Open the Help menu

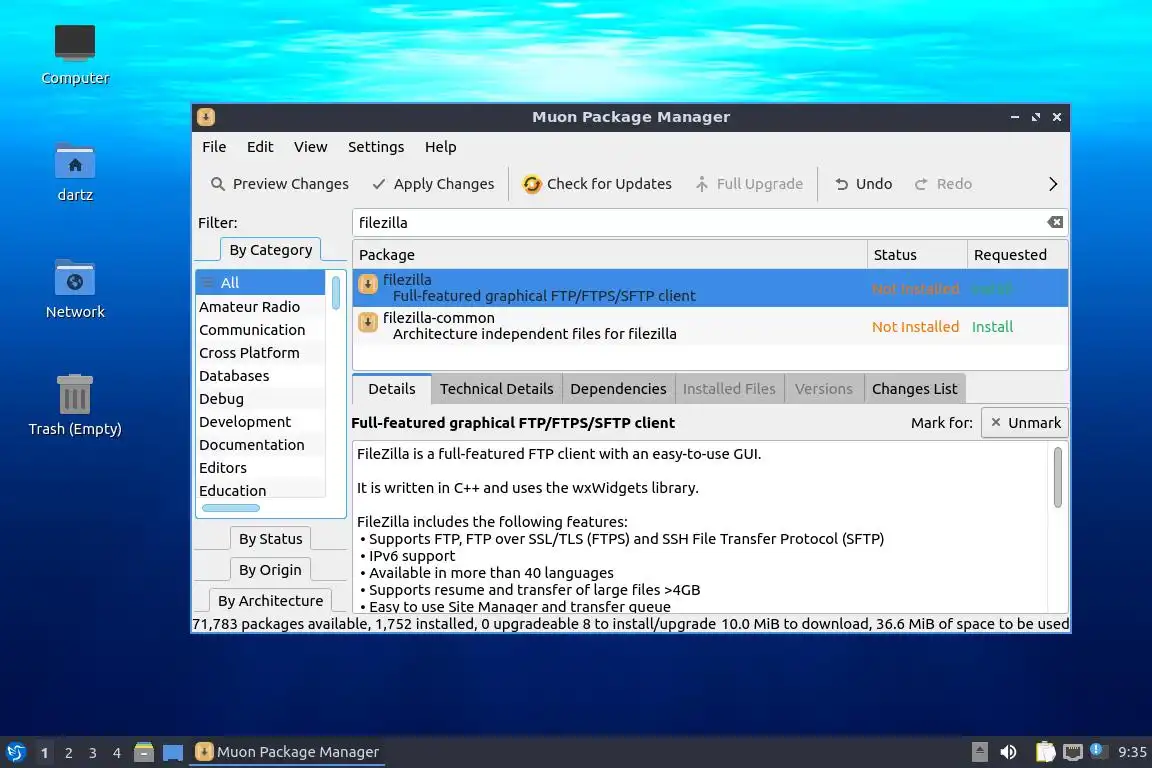tap(441, 147)
